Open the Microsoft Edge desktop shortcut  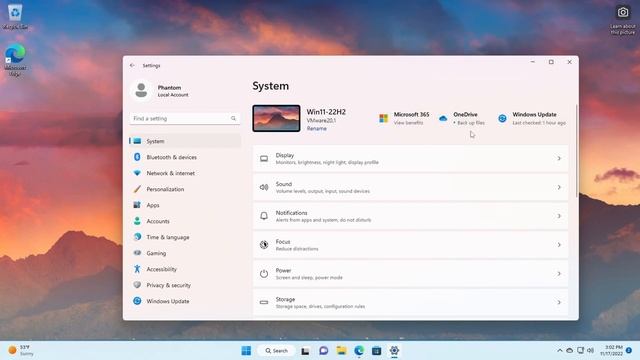click(15, 60)
